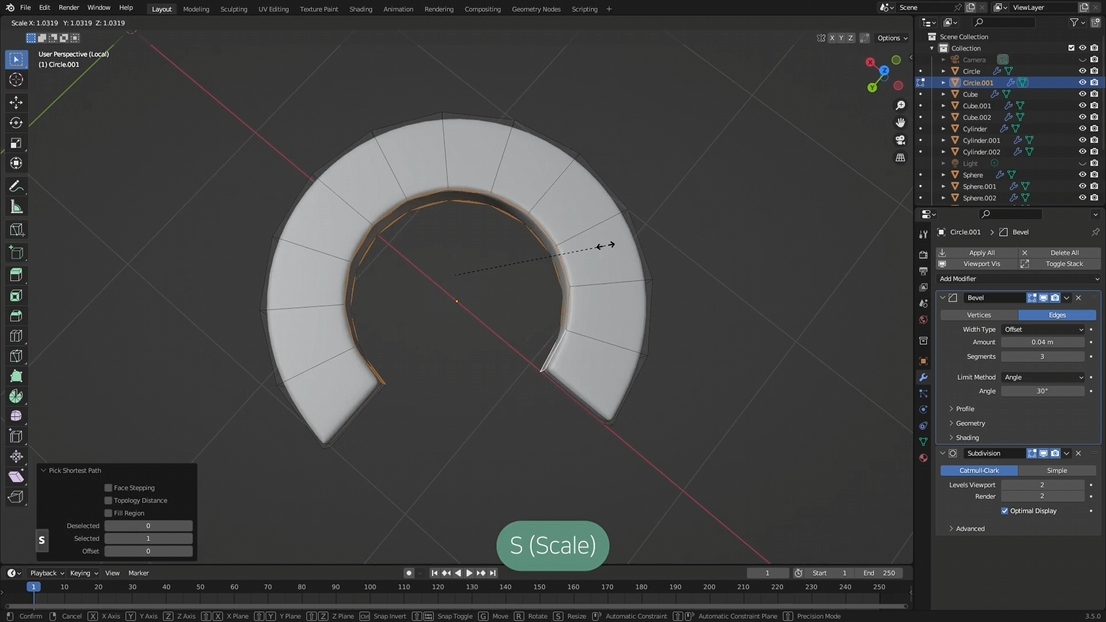Select the Rip Region tool
1106x622 pixels.
(16, 497)
